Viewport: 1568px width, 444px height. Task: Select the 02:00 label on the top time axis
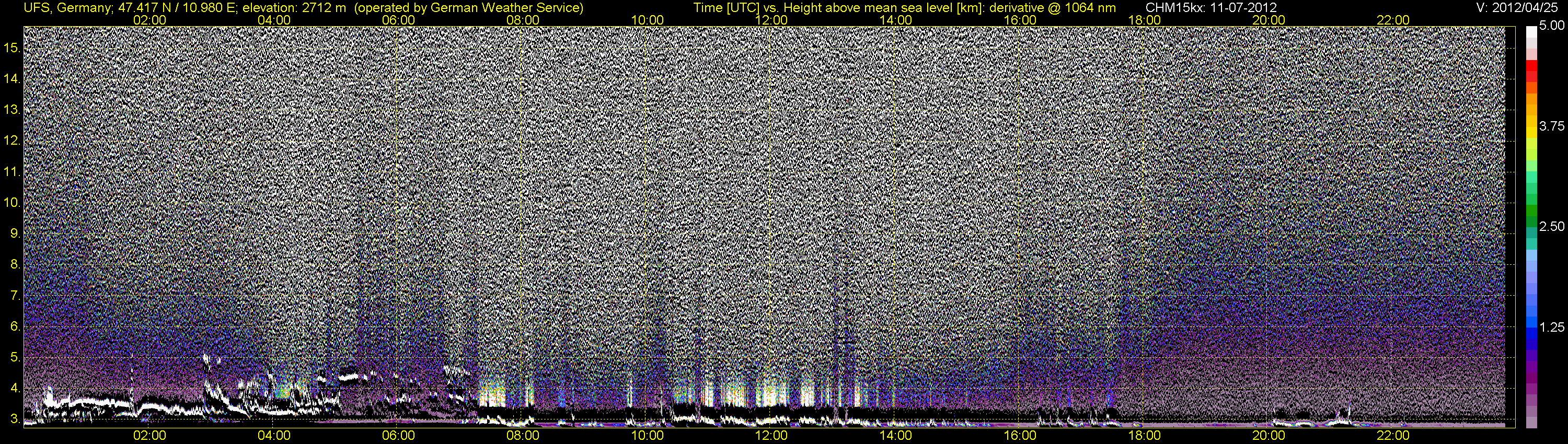[149, 20]
